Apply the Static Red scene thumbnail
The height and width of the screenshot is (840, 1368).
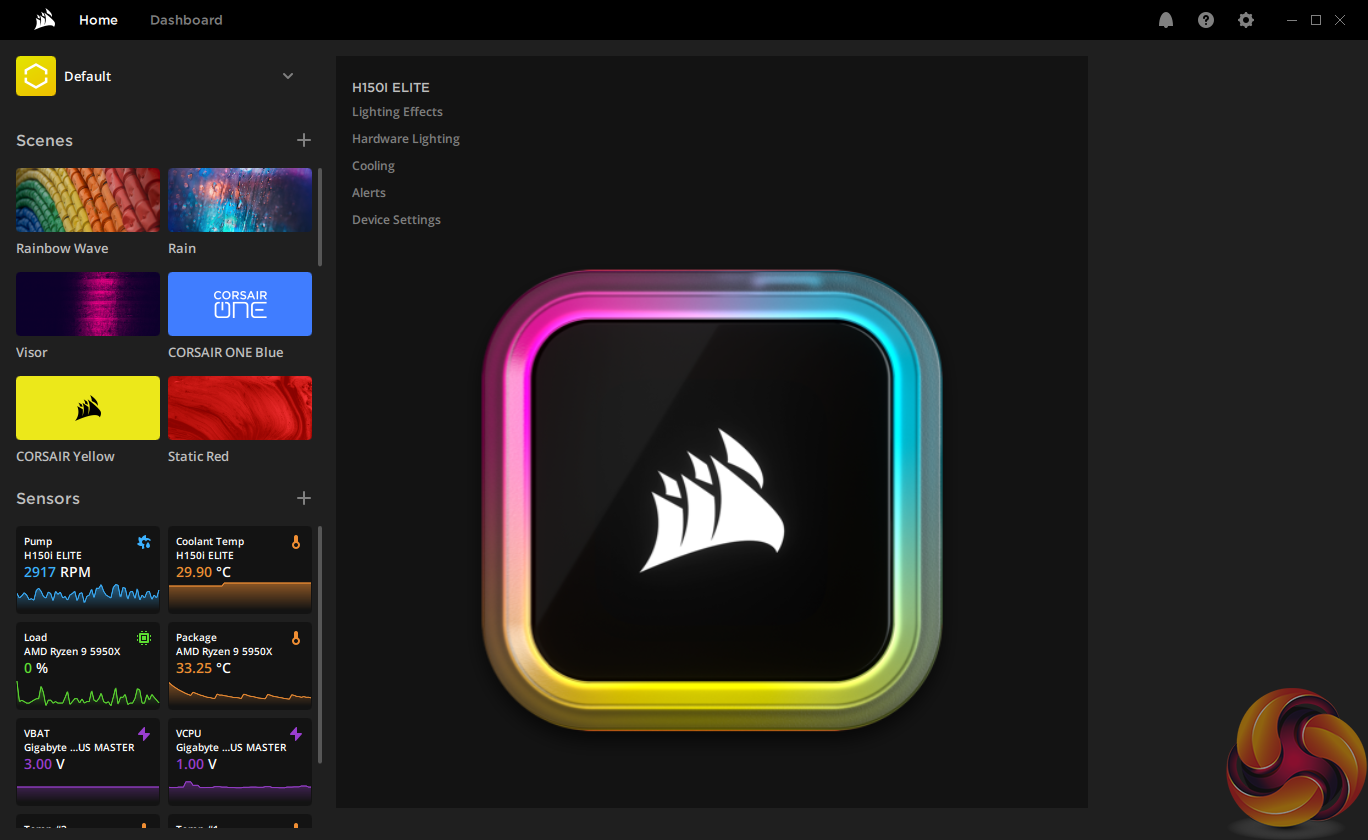click(240, 408)
